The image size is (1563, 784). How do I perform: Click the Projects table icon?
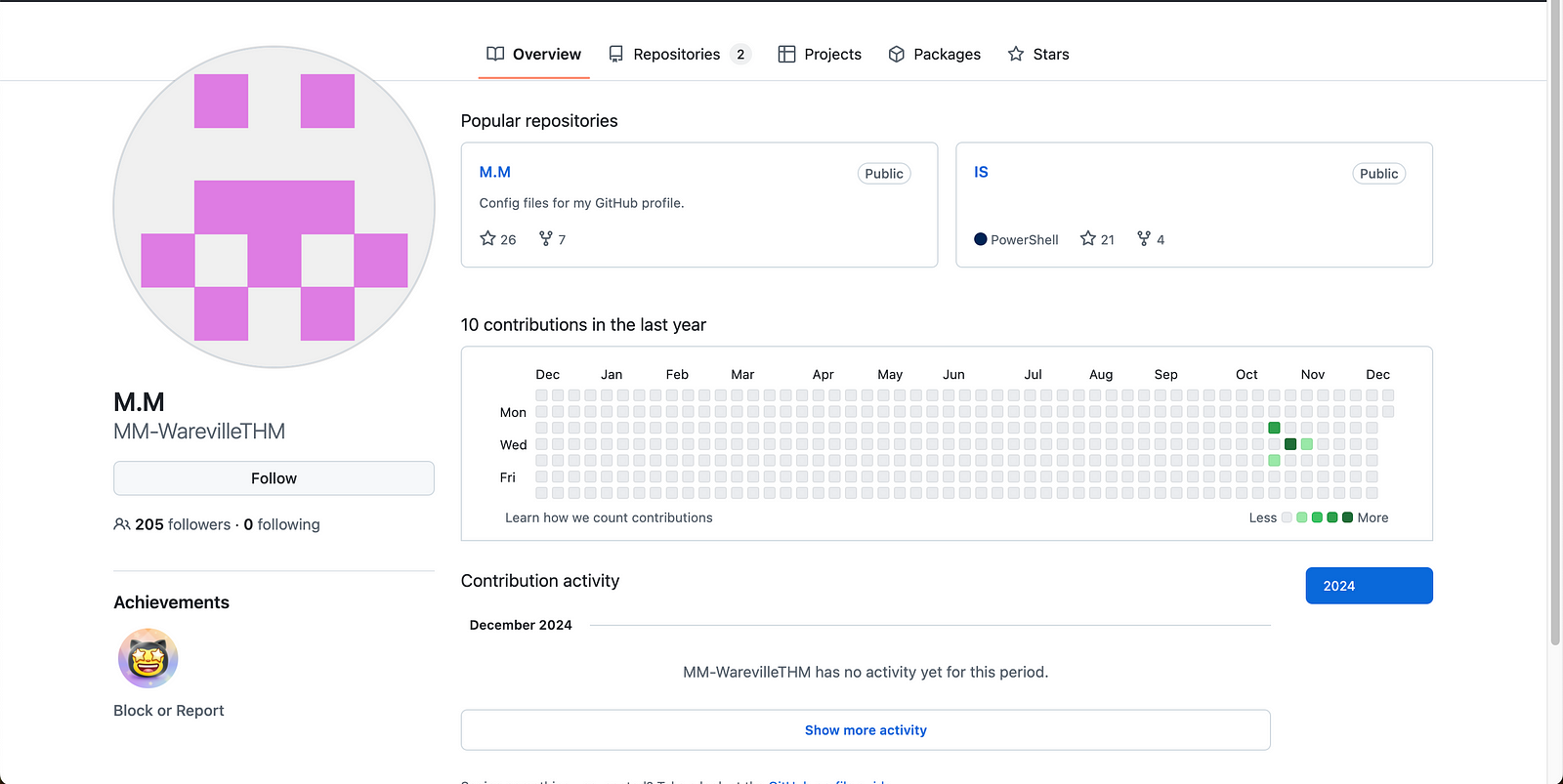(786, 54)
